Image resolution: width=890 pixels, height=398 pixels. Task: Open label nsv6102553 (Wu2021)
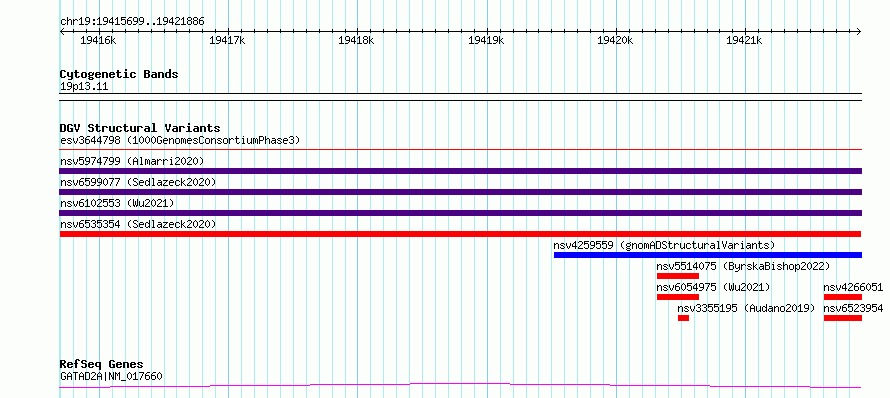117,203
